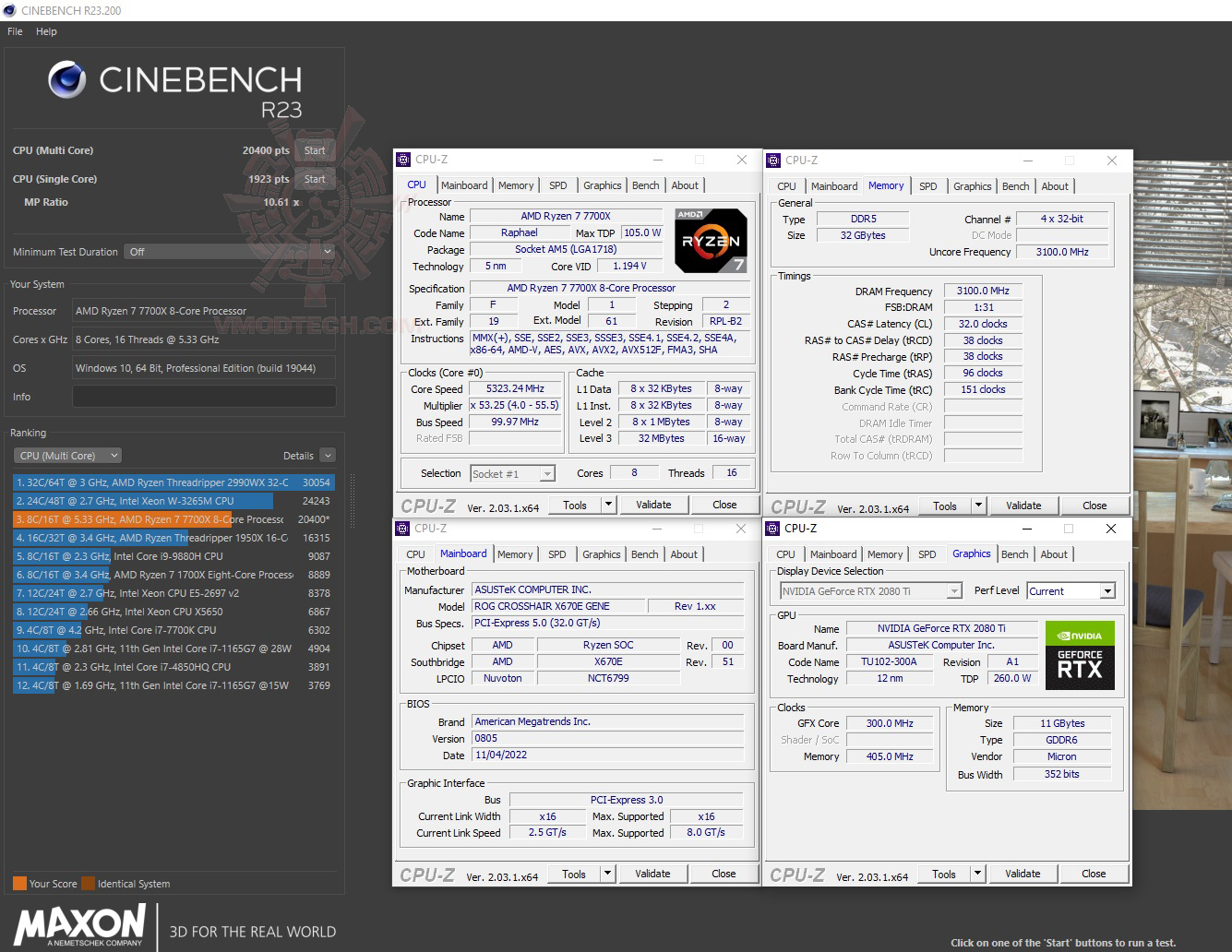Click the NVIDIA GeForce RTX badge
Image resolution: width=1232 pixels, height=952 pixels.
(x=1079, y=656)
